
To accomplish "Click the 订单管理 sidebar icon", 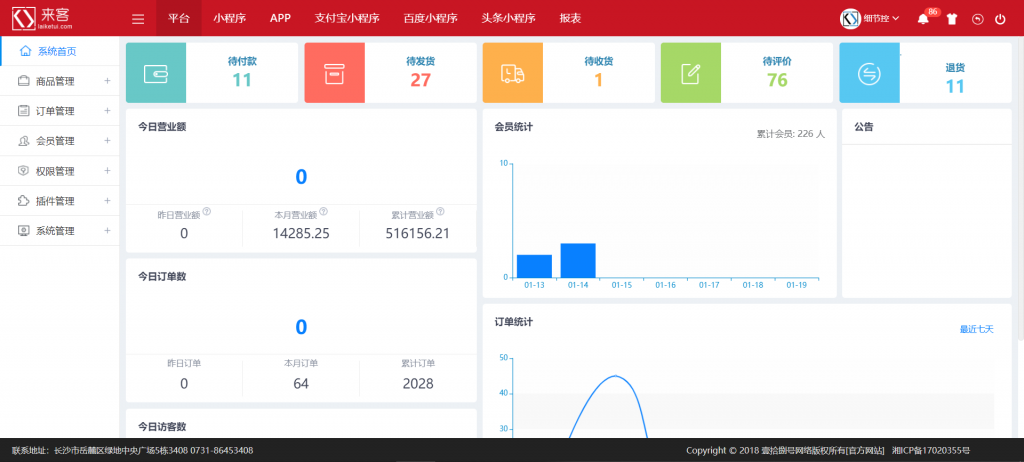I will (x=24, y=111).
